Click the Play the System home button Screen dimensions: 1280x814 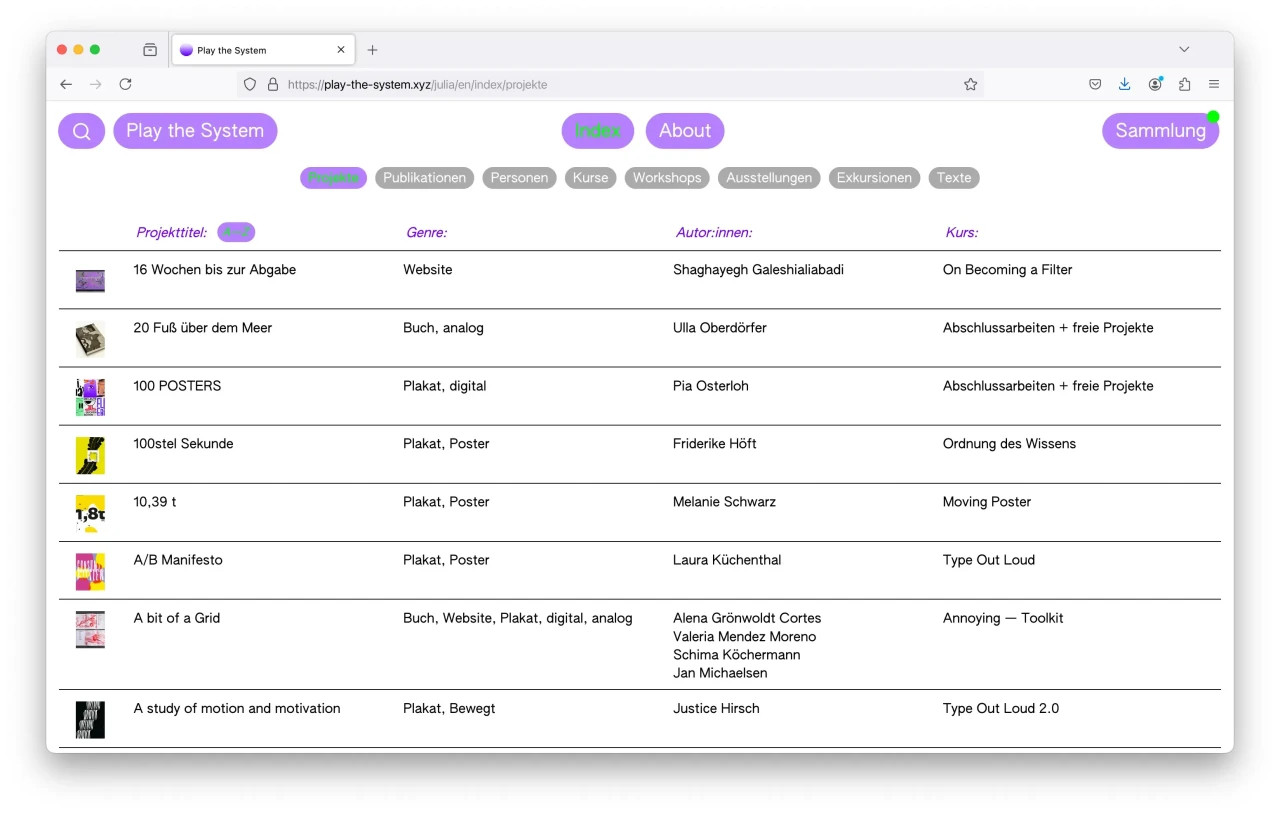195,131
